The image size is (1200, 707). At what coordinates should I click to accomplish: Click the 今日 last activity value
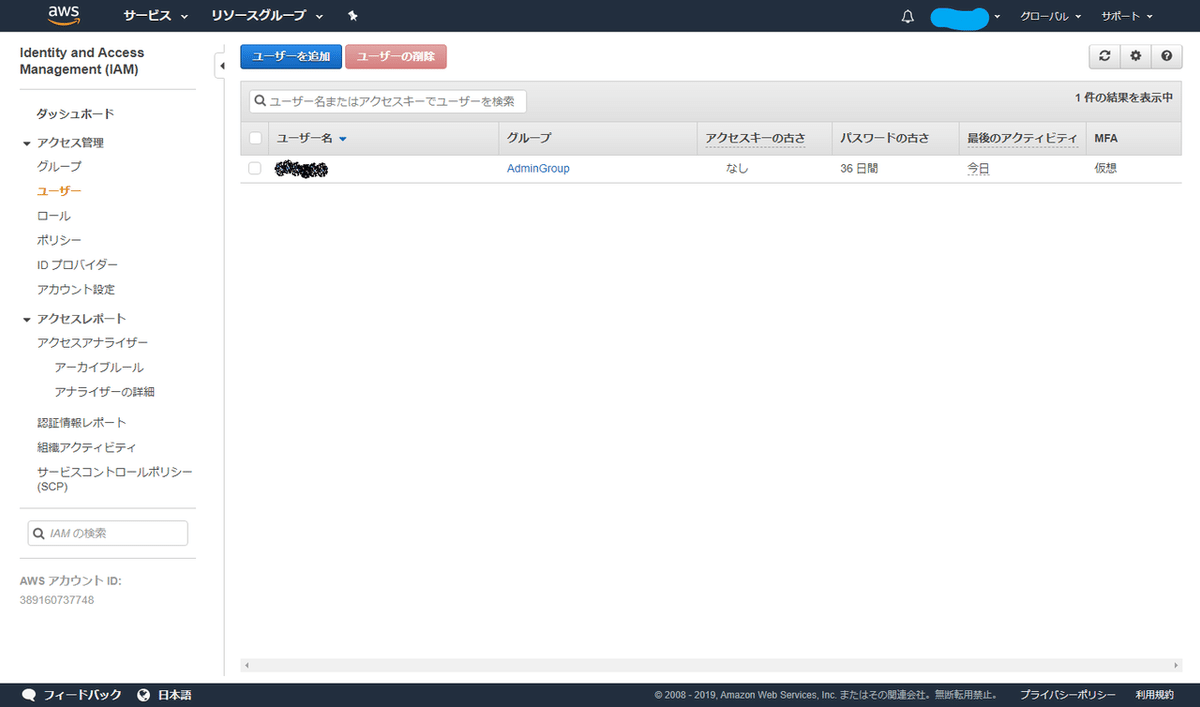click(978, 169)
